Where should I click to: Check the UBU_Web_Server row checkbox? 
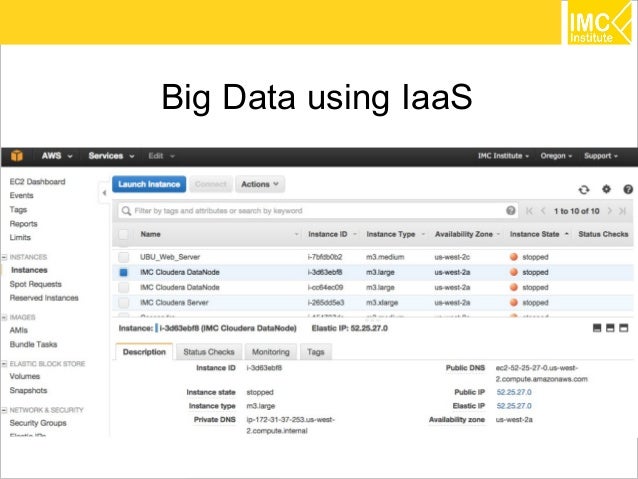123,257
